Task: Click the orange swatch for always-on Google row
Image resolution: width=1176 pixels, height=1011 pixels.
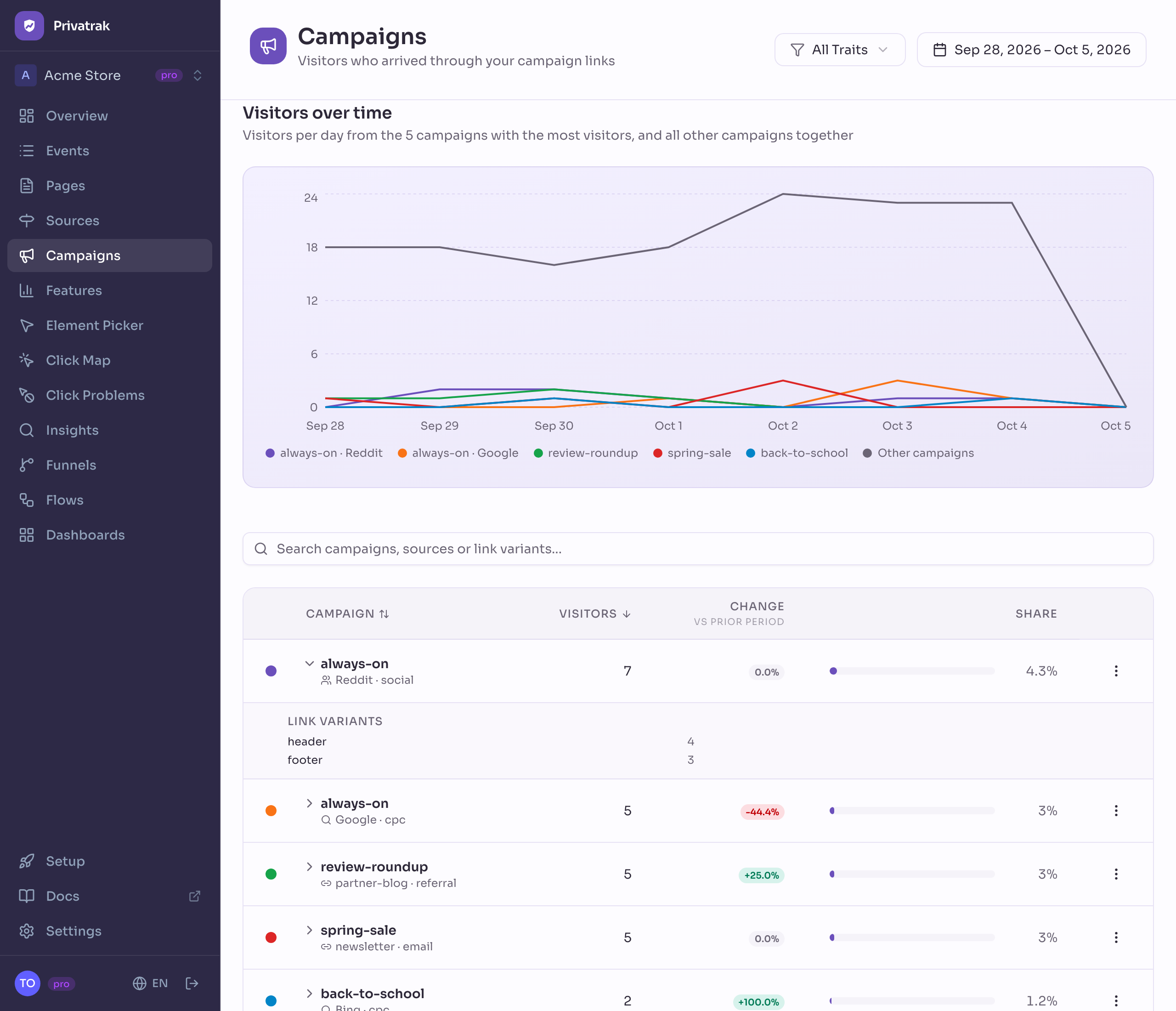Action: [x=271, y=811]
